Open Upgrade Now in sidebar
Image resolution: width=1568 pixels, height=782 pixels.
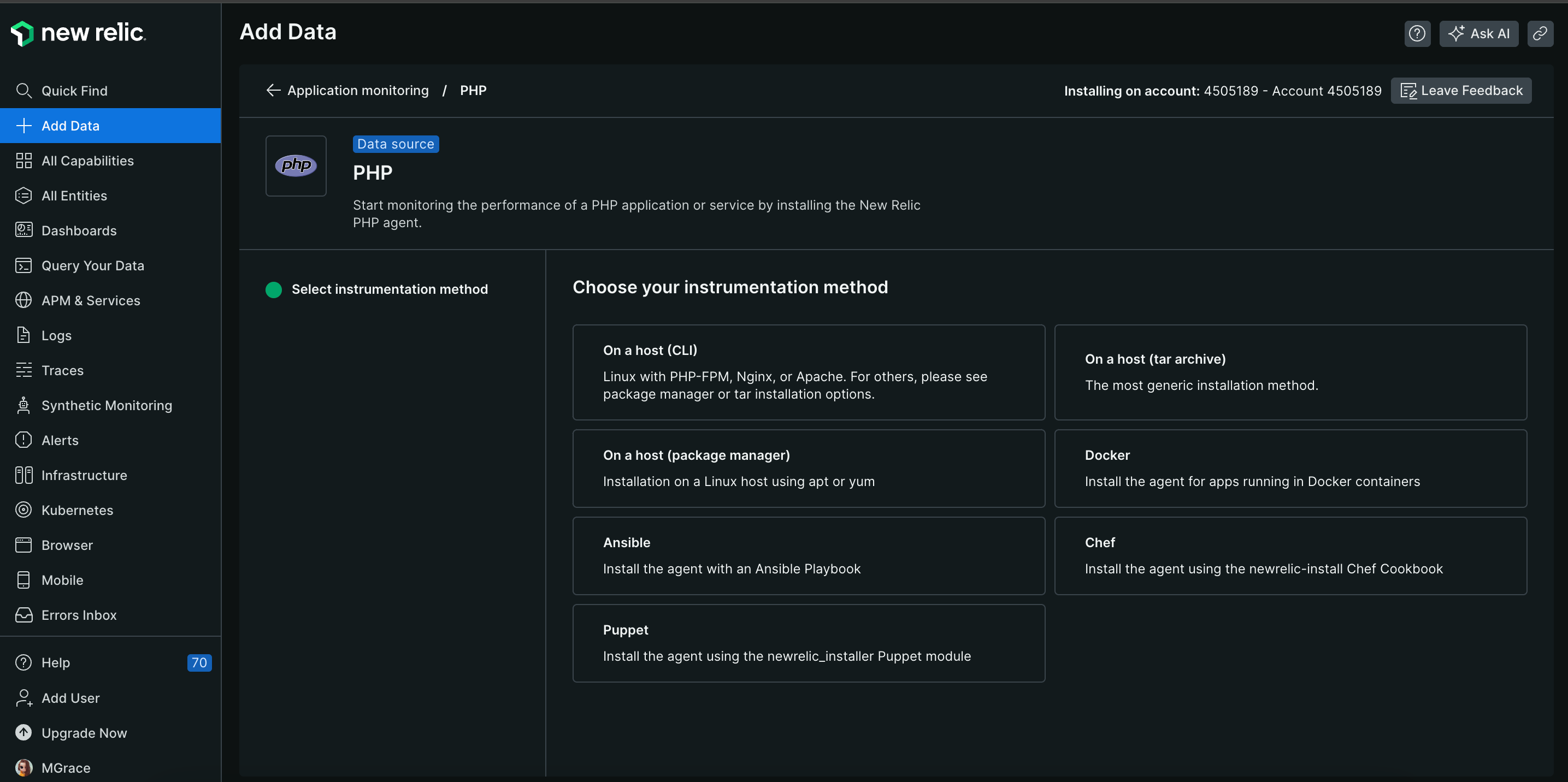110,732
